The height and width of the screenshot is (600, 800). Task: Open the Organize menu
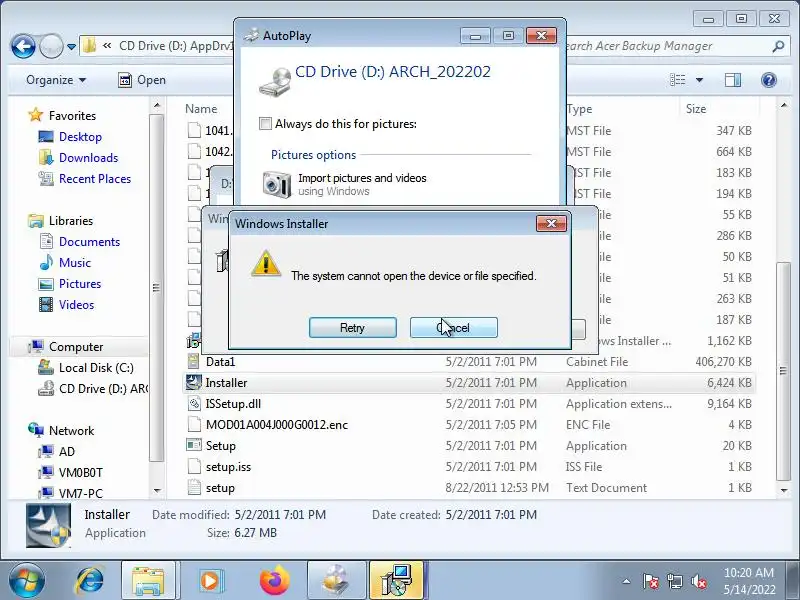click(56, 80)
